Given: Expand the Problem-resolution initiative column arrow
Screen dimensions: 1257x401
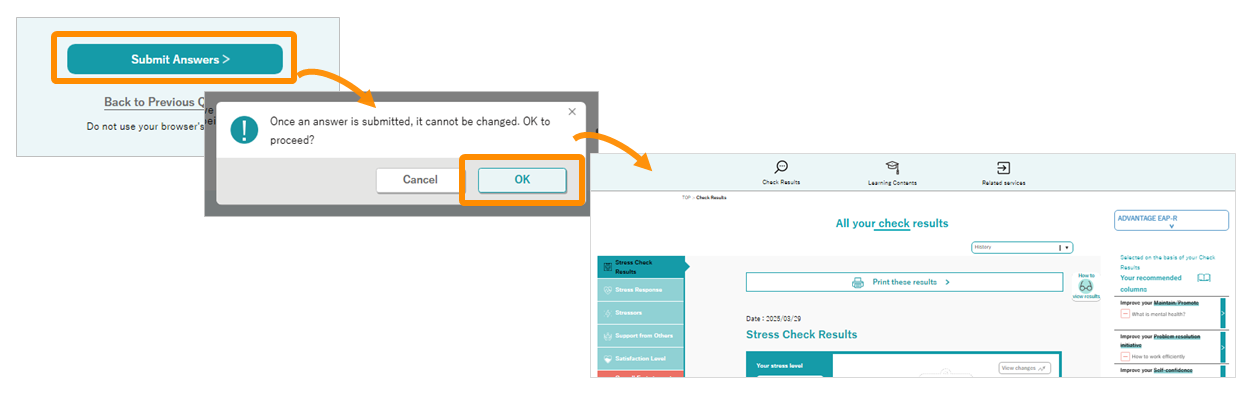Looking at the screenshot, I should (x=1222, y=346).
